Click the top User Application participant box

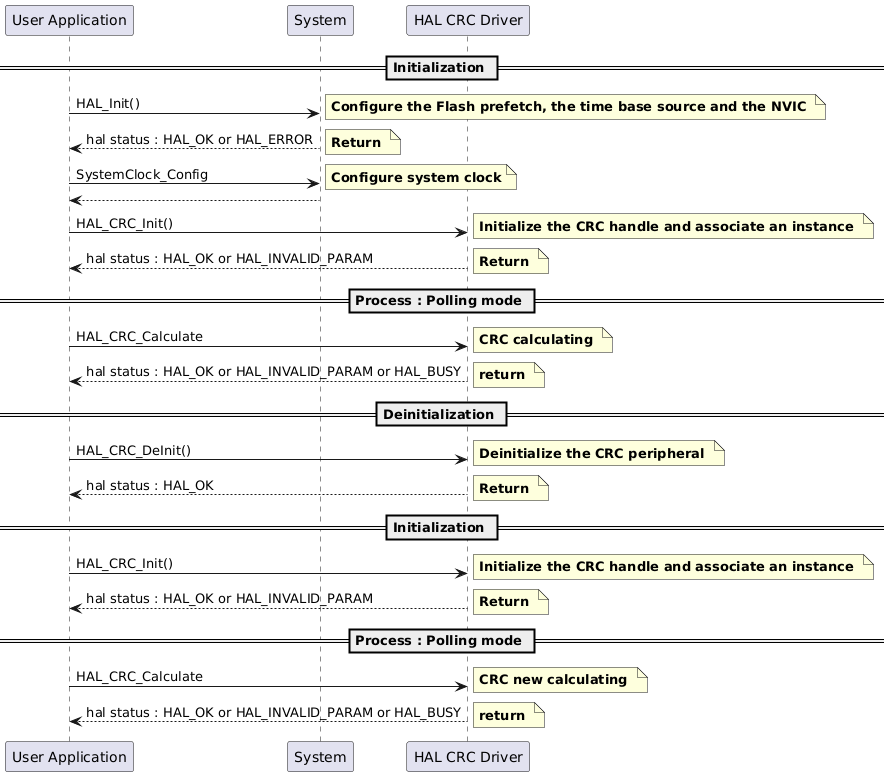(x=68, y=20)
